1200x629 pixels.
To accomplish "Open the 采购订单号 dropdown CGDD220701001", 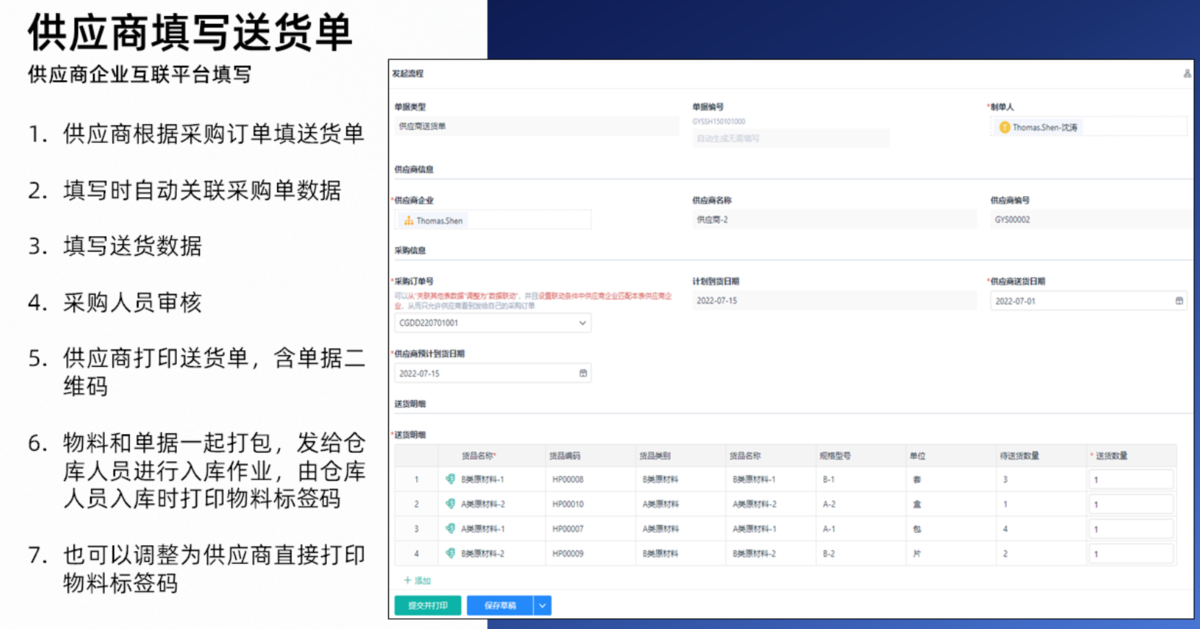I will (x=493, y=323).
